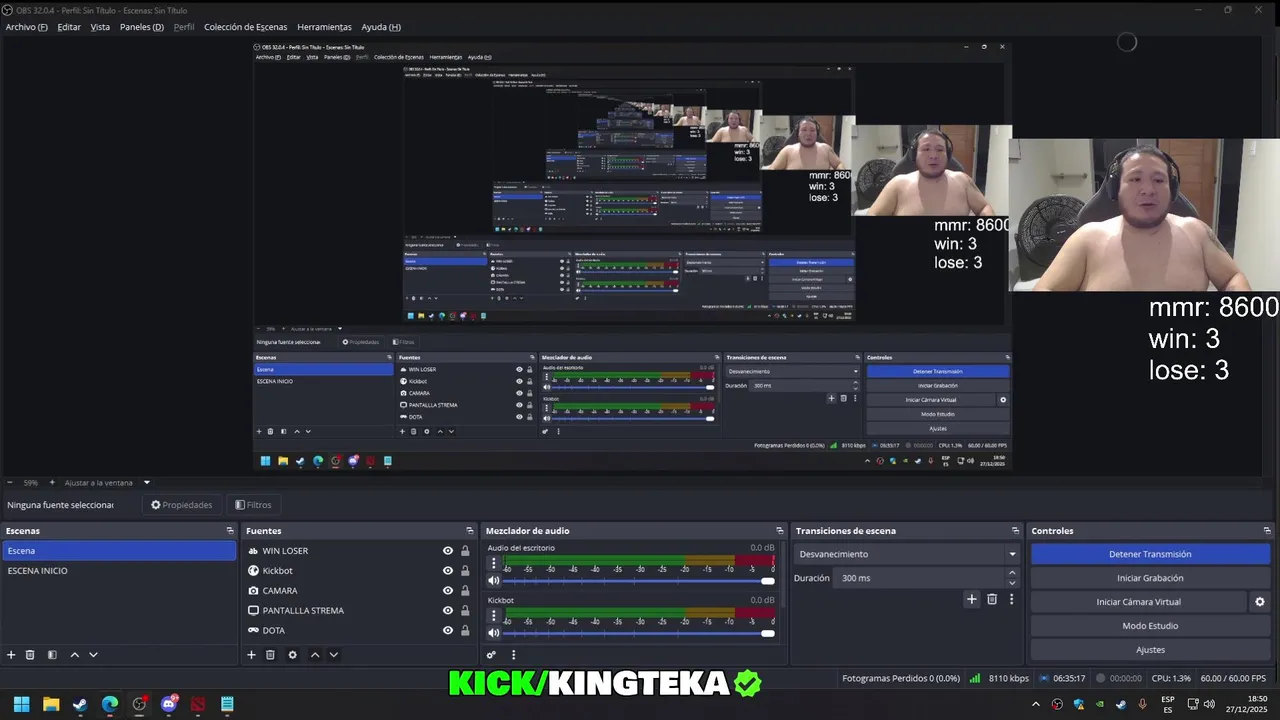Image resolution: width=1280 pixels, height=720 pixels.
Task: Zoom out preview with minus icon
Action: point(10,482)
